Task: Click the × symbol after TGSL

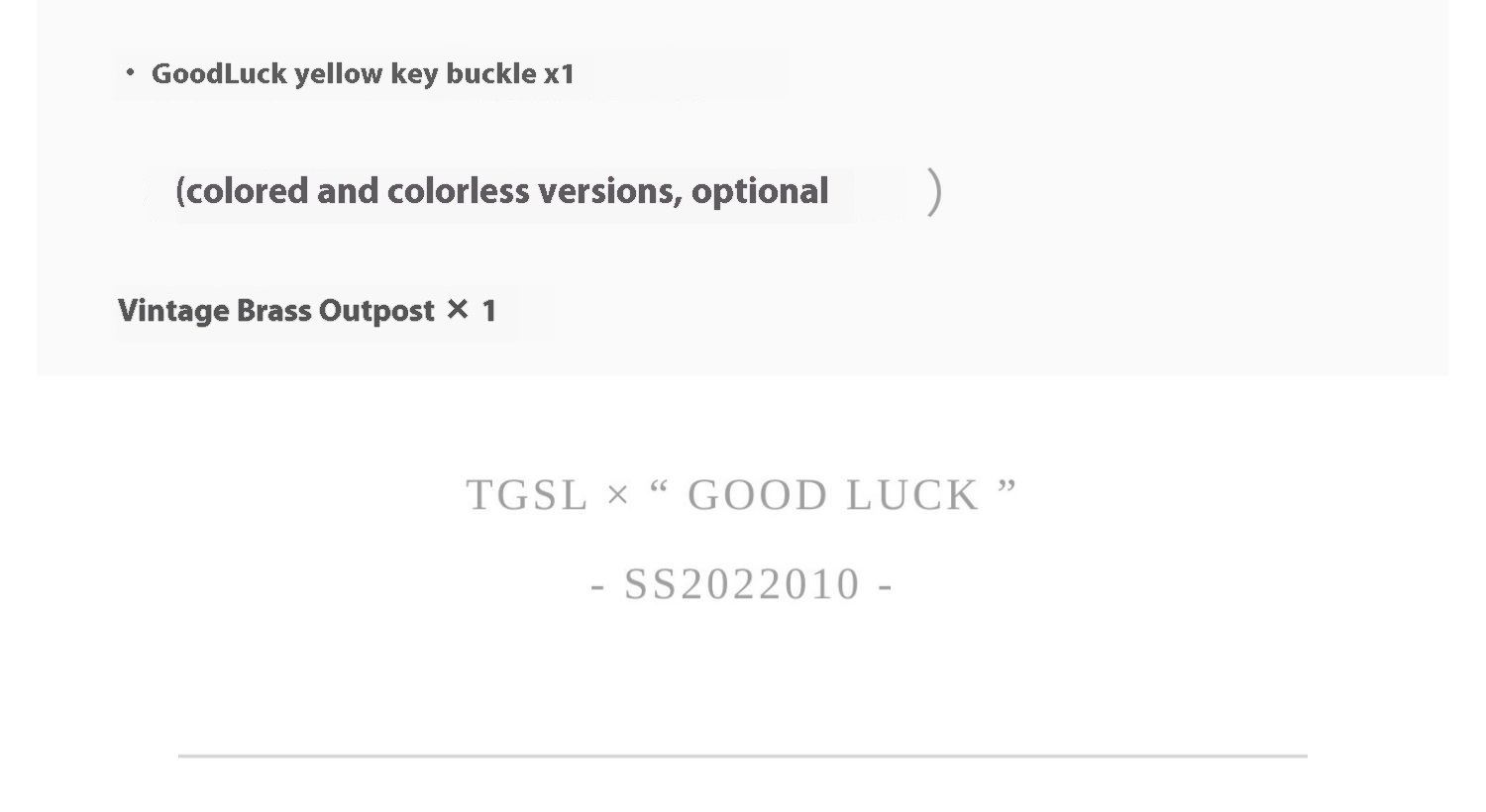Action: click(617, 495)
